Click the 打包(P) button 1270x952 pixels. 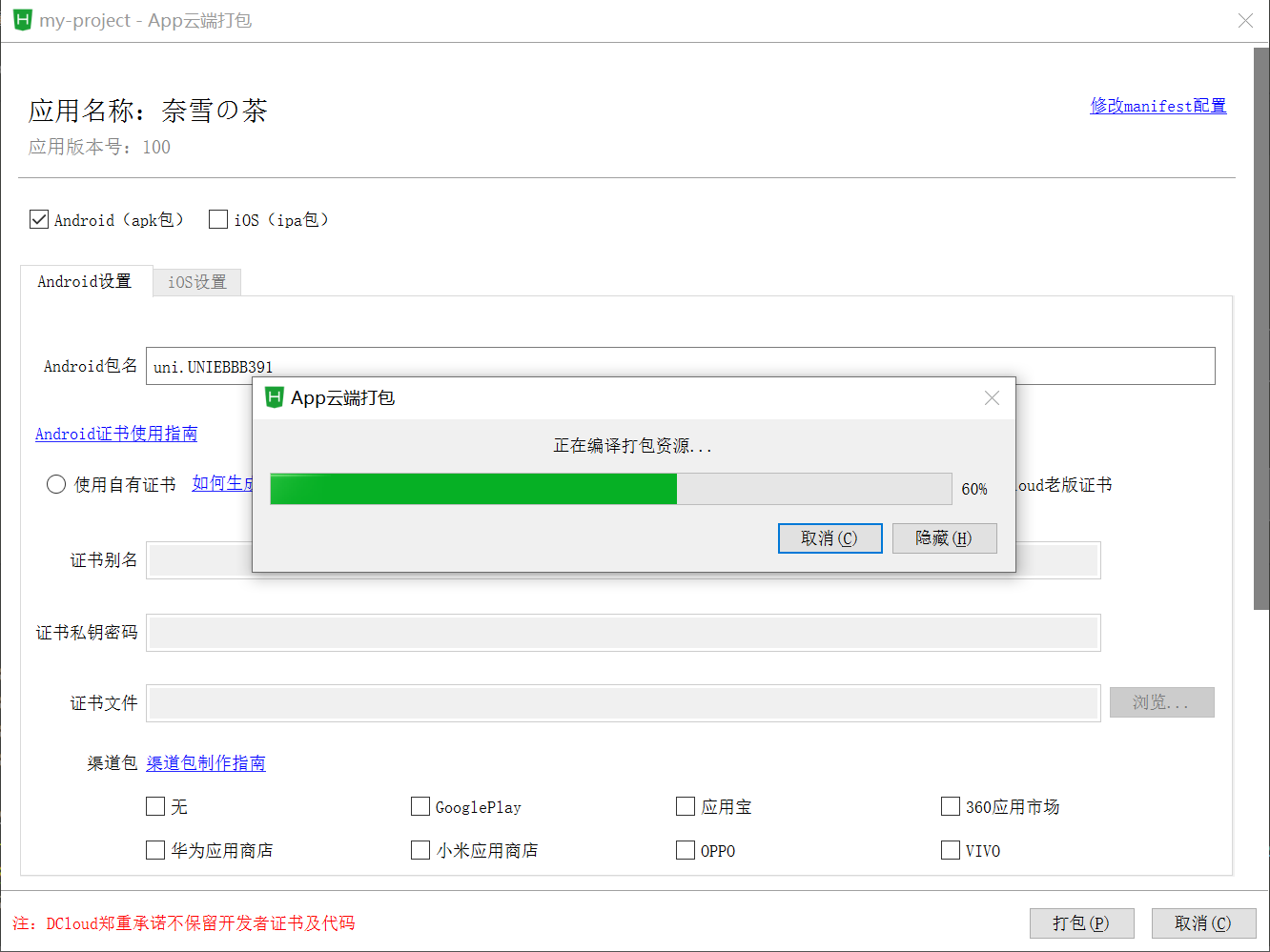1081,923
